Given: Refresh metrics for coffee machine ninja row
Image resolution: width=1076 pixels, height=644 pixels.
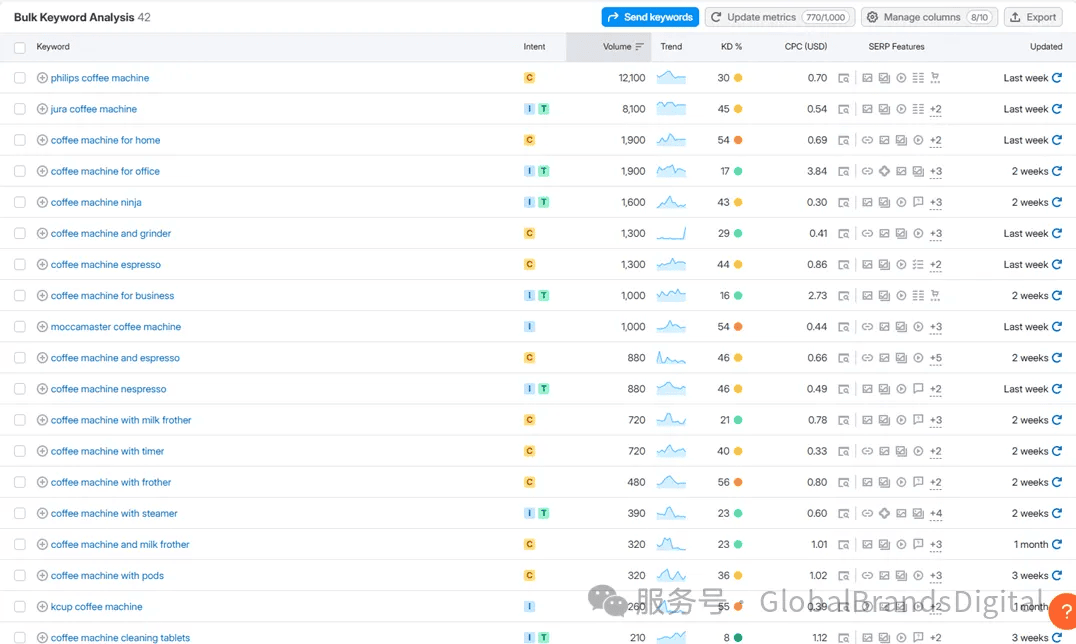Looking at the screenshot, I should click(x=1057, y=202).
